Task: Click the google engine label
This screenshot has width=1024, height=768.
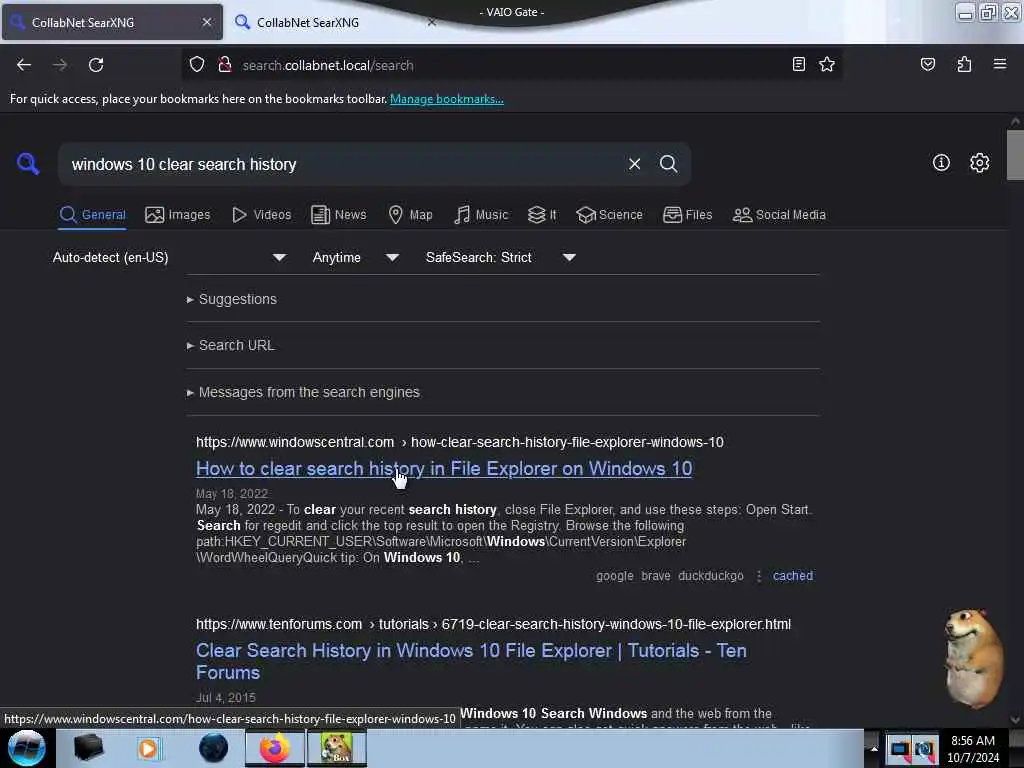Action: click(615, 575)
